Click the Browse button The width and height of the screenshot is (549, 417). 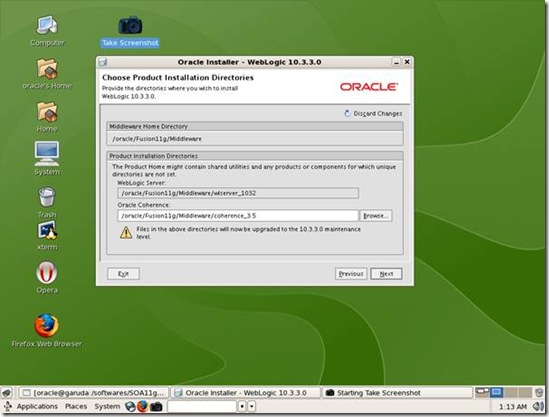tap(376, 216)
